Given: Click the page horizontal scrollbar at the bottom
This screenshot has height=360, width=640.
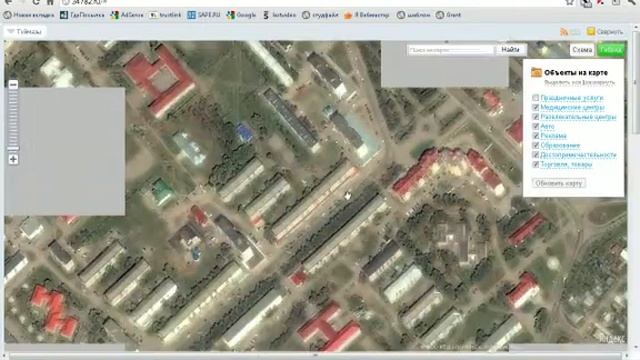Looking at the screenshot, I should tap(316, 356).
